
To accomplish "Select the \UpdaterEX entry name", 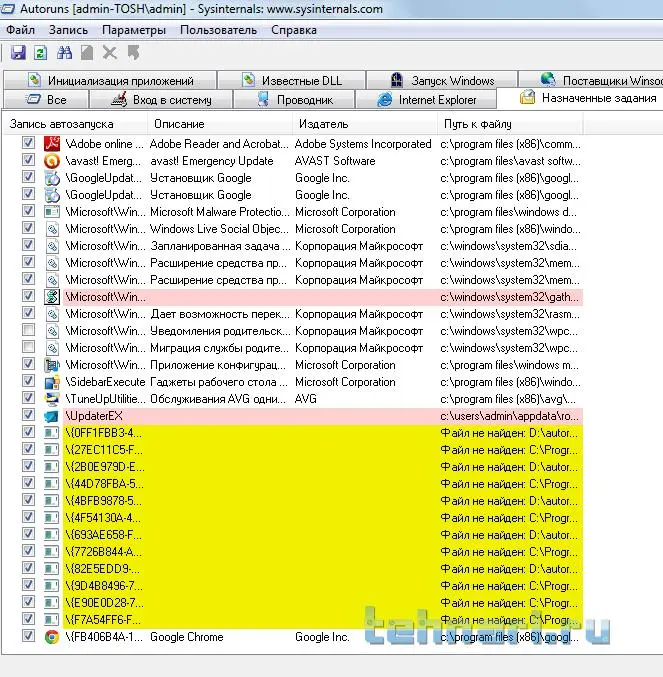I will [x=94, y=416].
